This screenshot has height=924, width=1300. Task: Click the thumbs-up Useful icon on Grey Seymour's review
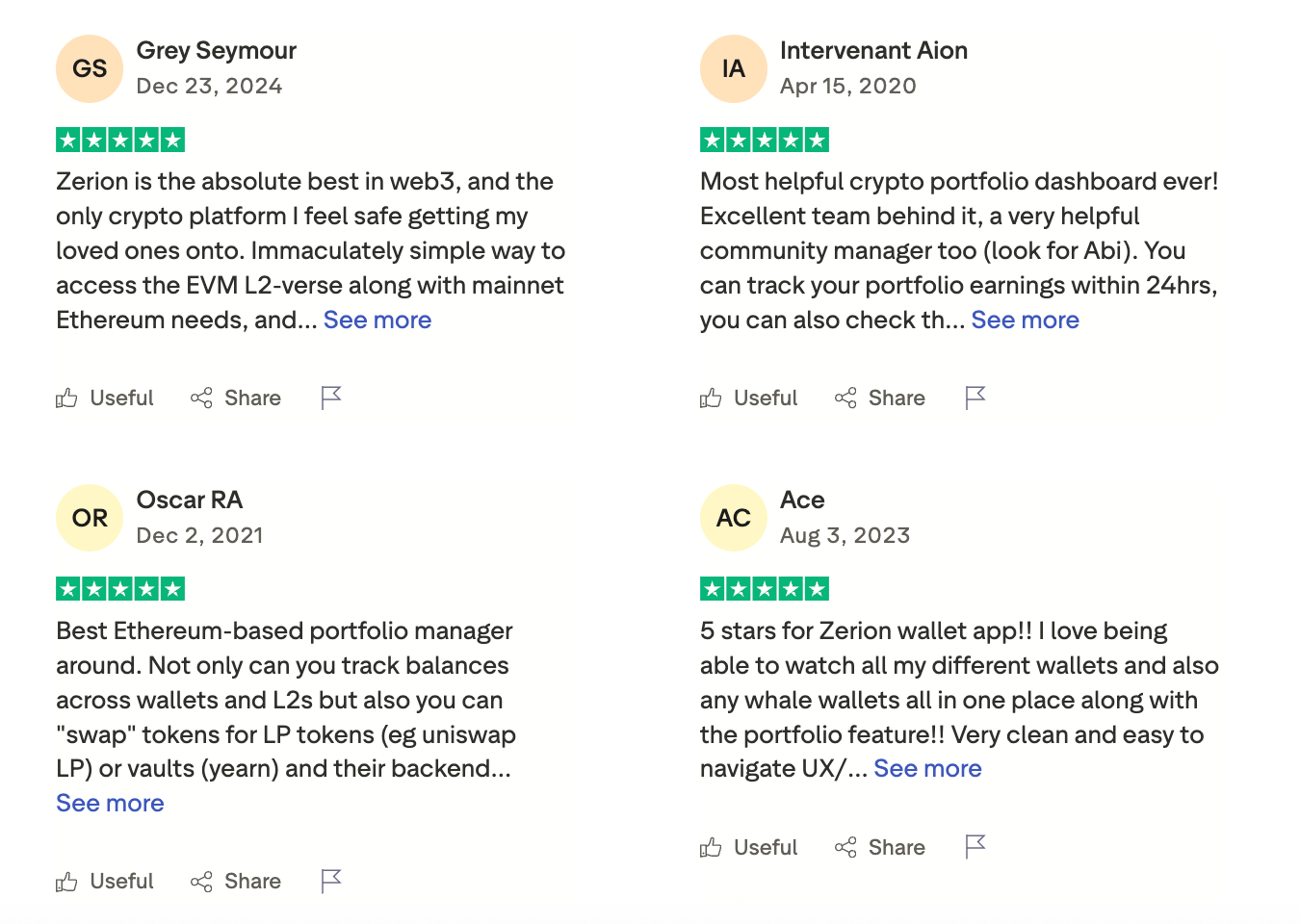coord(66,398)
